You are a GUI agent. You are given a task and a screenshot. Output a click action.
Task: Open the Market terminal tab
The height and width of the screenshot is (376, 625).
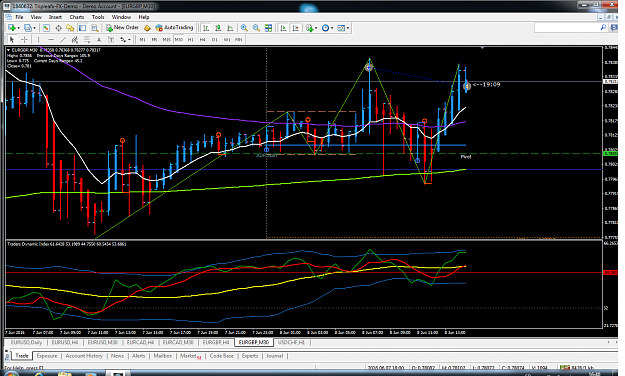coord(190,356)
